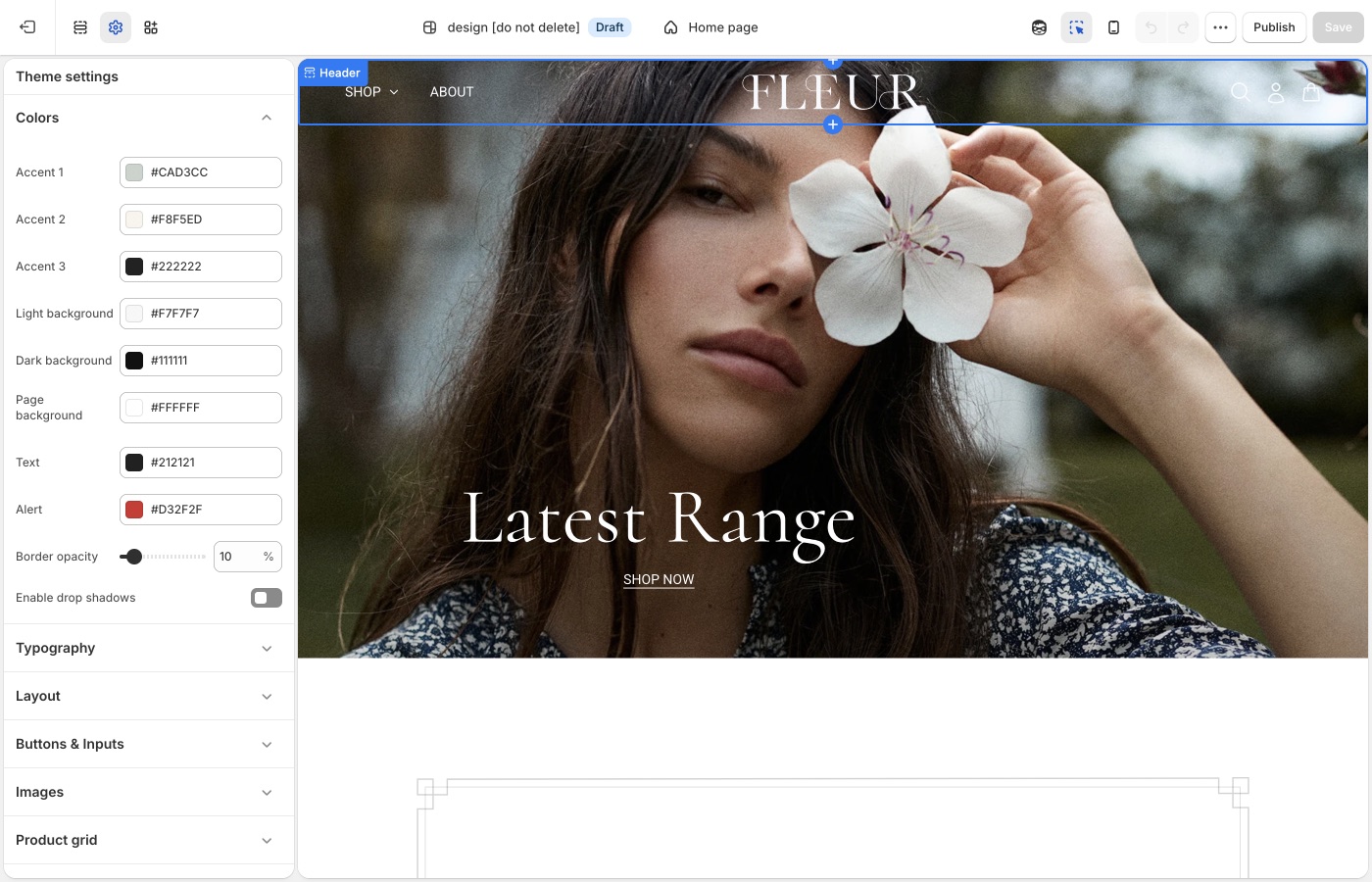
Task: Click the Draft status badge
Action: pos(610,27)
